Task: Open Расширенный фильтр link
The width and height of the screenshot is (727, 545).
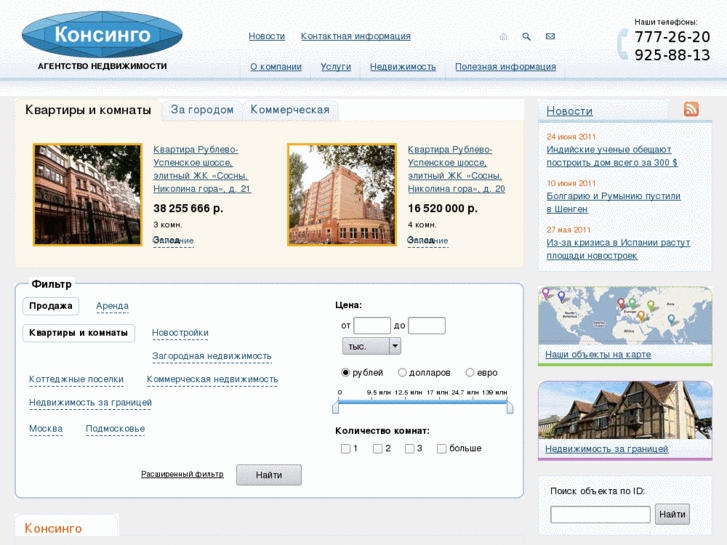Action: point(182,474)
